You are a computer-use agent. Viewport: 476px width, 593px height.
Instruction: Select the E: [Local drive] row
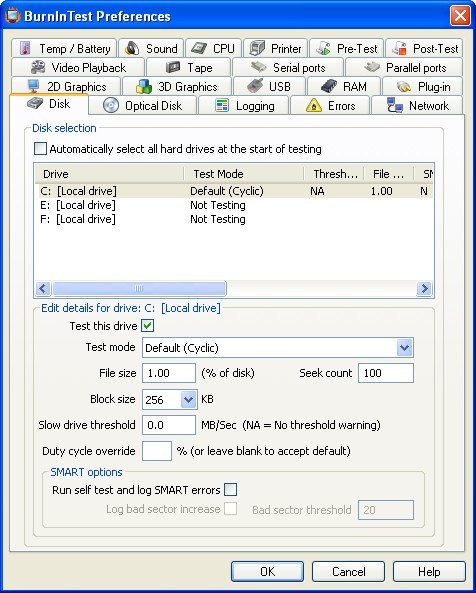pos(234,205)
